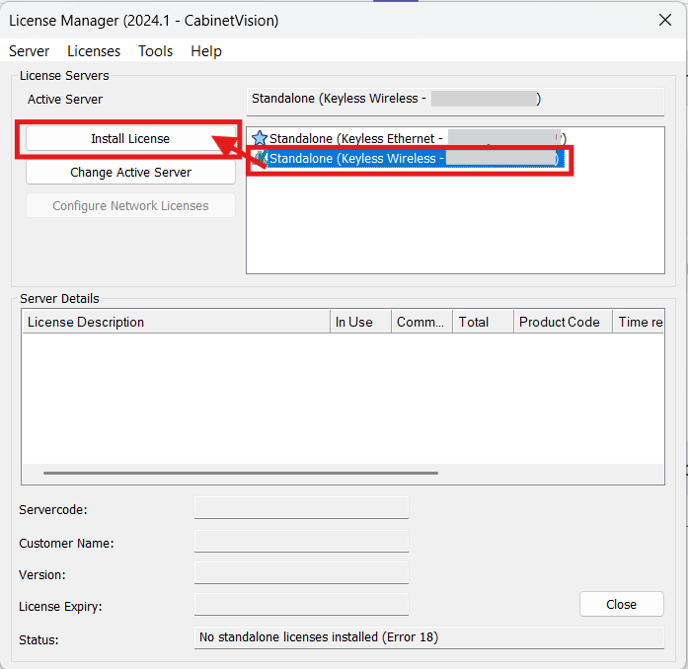Open the Licenses menu

[x=93, y=51]
